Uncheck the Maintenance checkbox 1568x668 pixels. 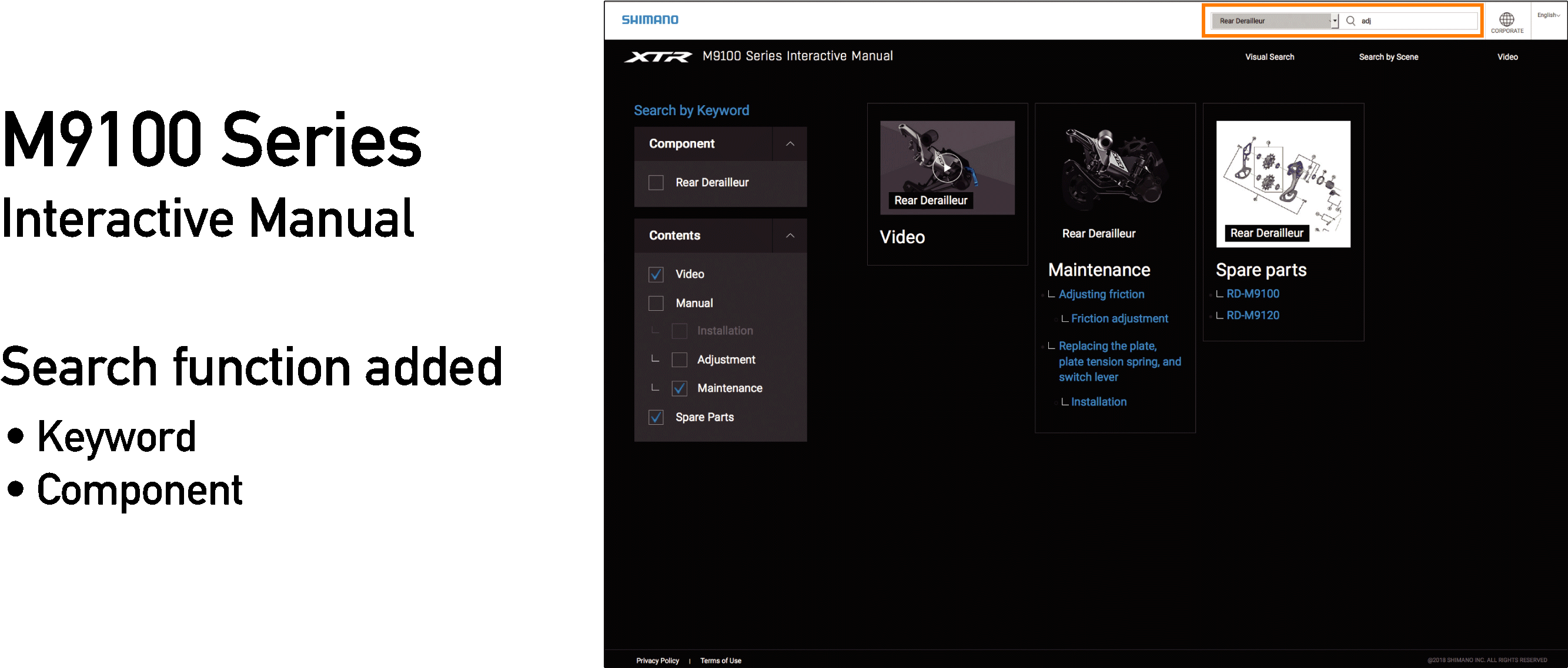point(679,388)
